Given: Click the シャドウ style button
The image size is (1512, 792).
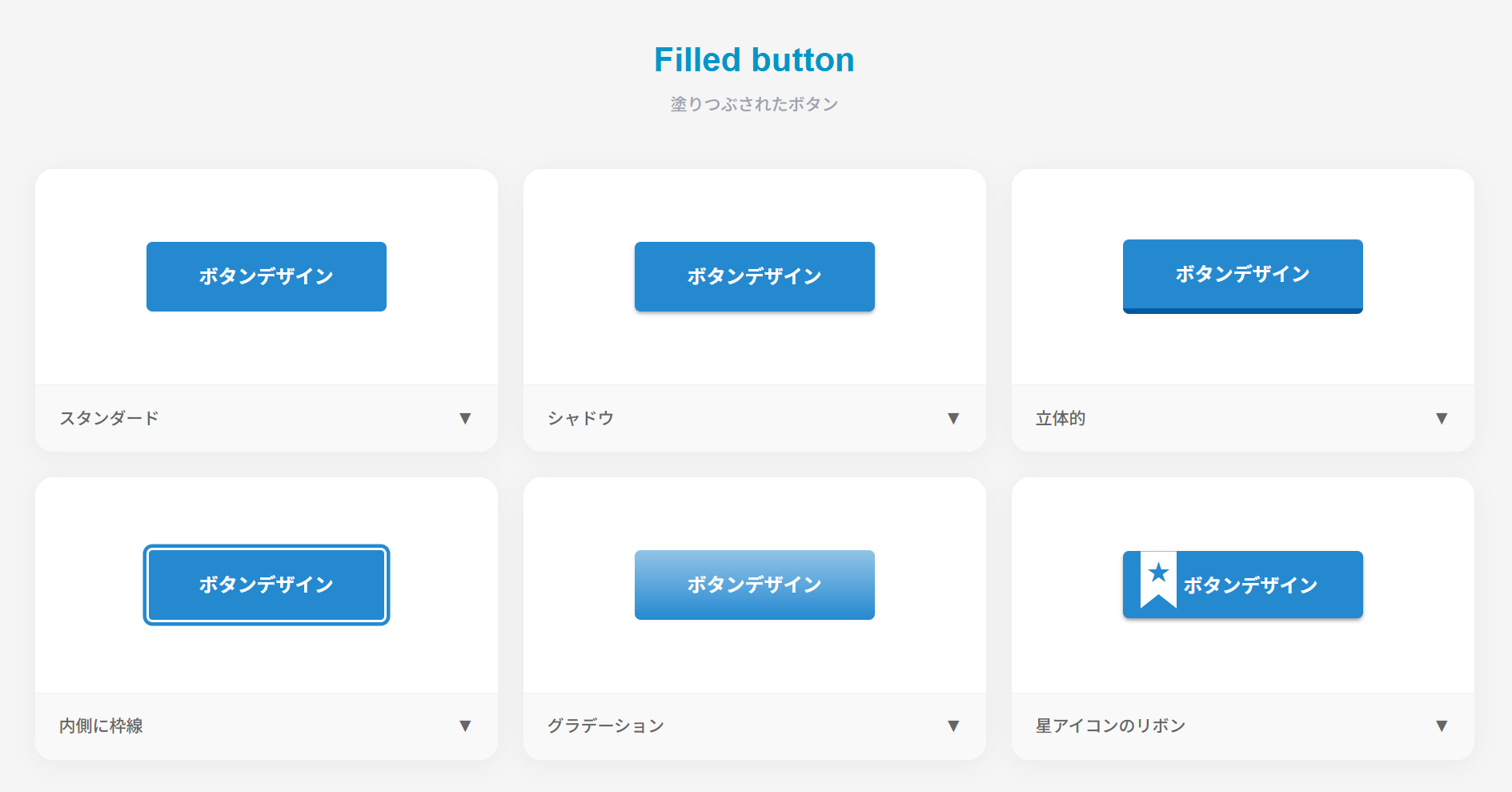Looking at the screenshot, I should 754,276.
